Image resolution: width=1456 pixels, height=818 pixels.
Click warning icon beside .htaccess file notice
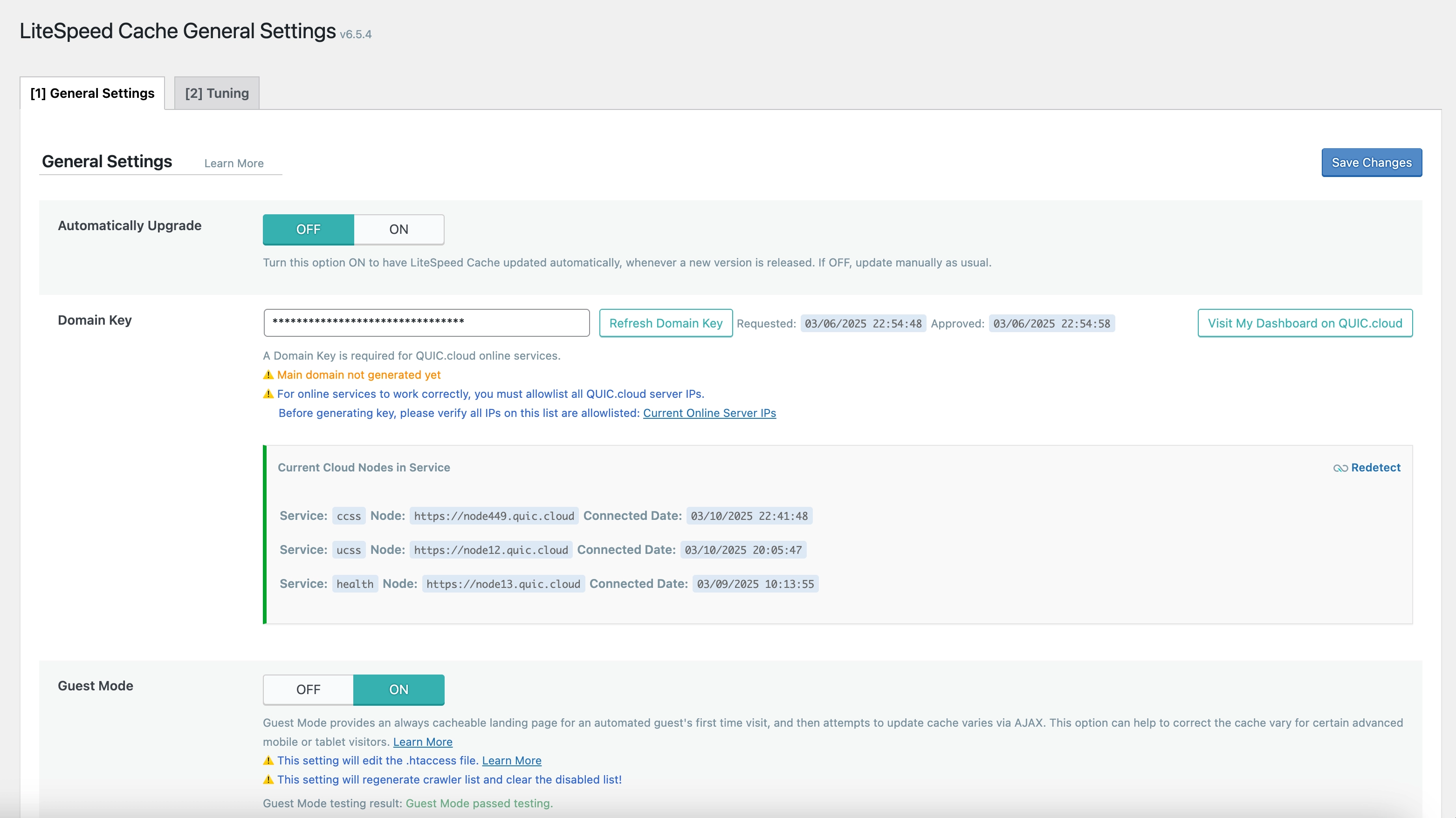(268, 760)
